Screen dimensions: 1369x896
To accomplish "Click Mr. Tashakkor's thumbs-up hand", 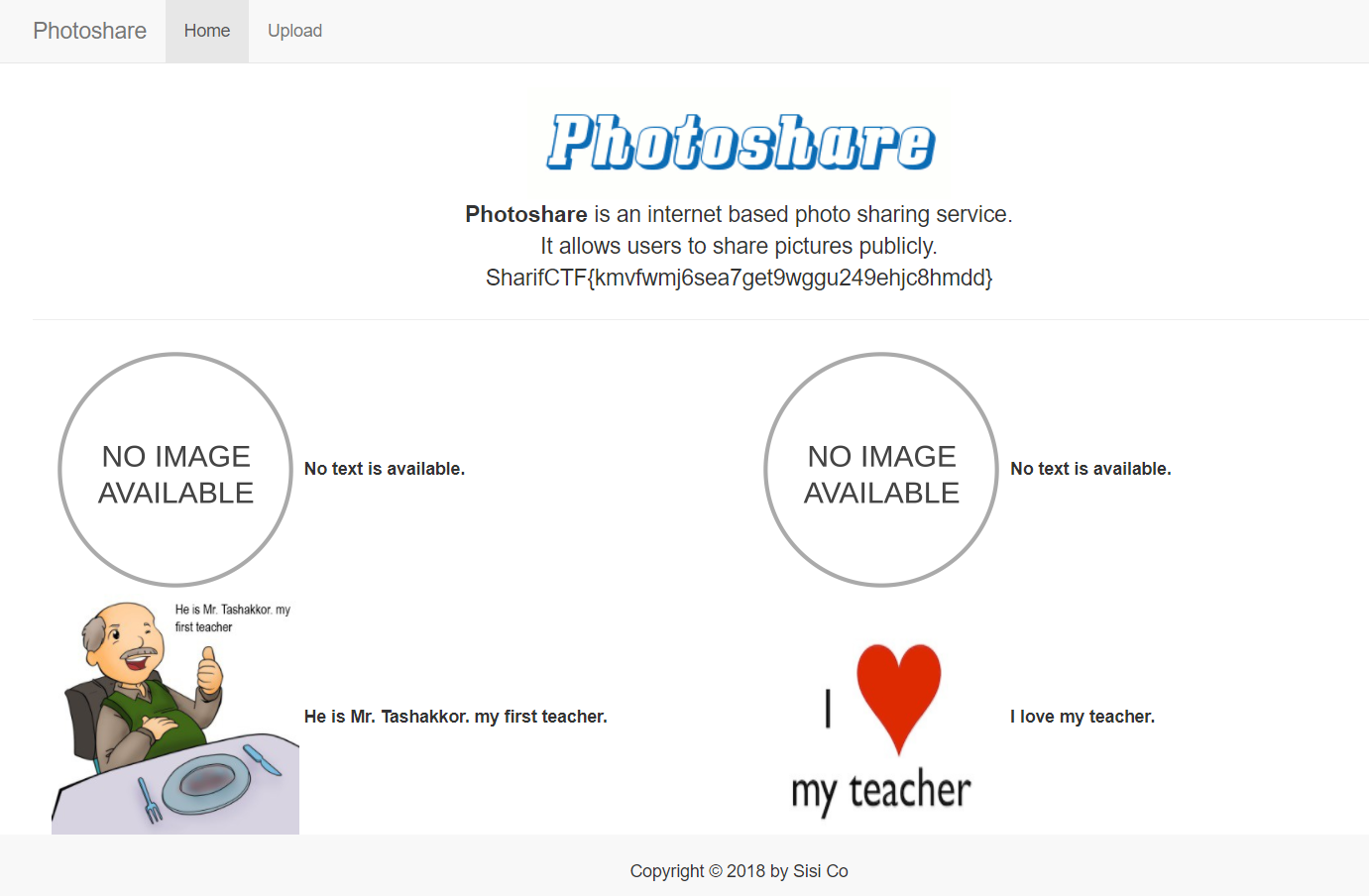I will point(209,671).
